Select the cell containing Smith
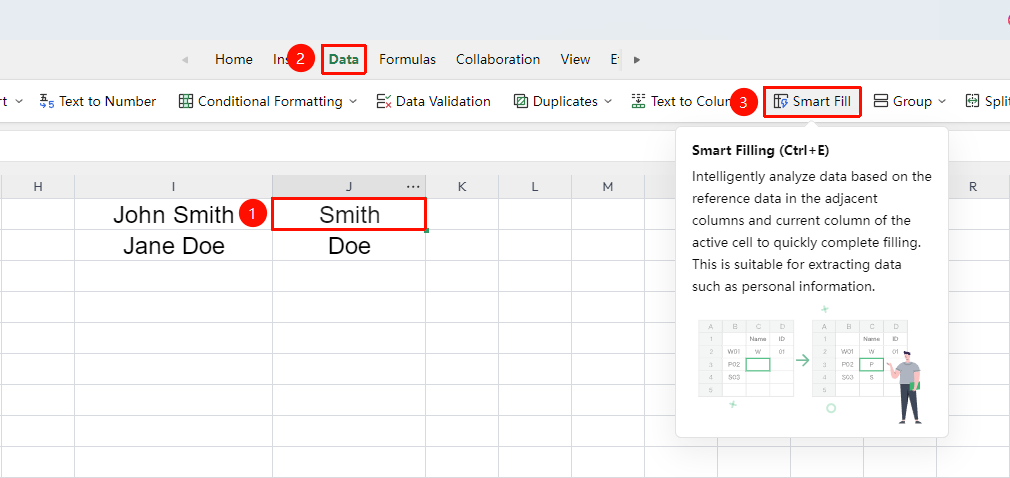Screen dimensions: 1010x478 tap(348, 214)
